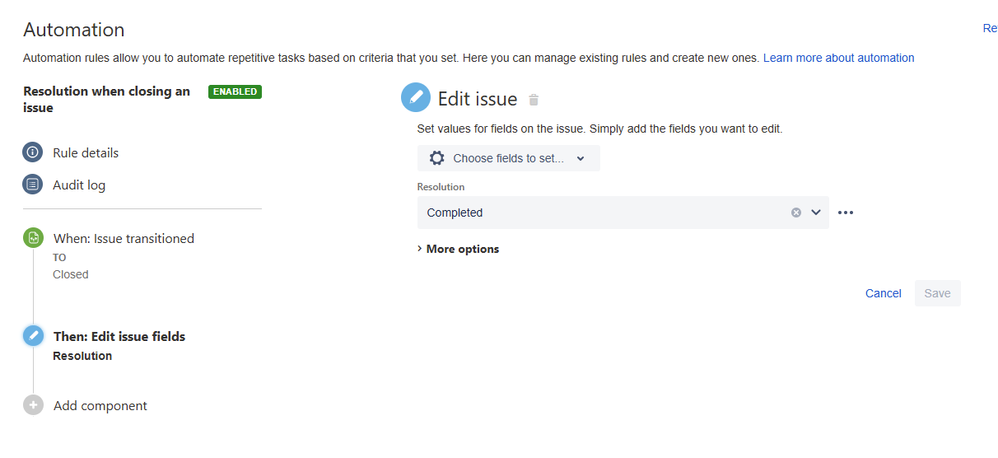The height and width of the screenshot is (458, 998).
Task: Click the Completed resolution field
Action: 622,212
